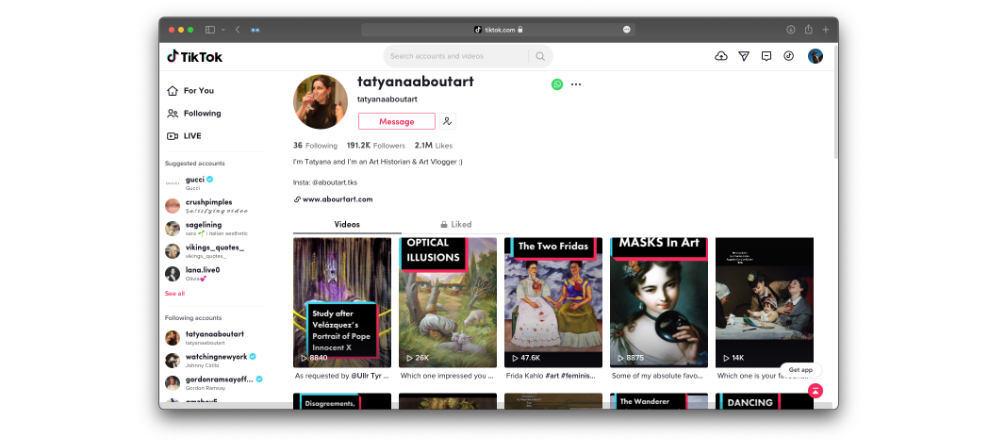Go to the TikTok home logo
Screen dimensions: 1000x444
tap(195, 57)
